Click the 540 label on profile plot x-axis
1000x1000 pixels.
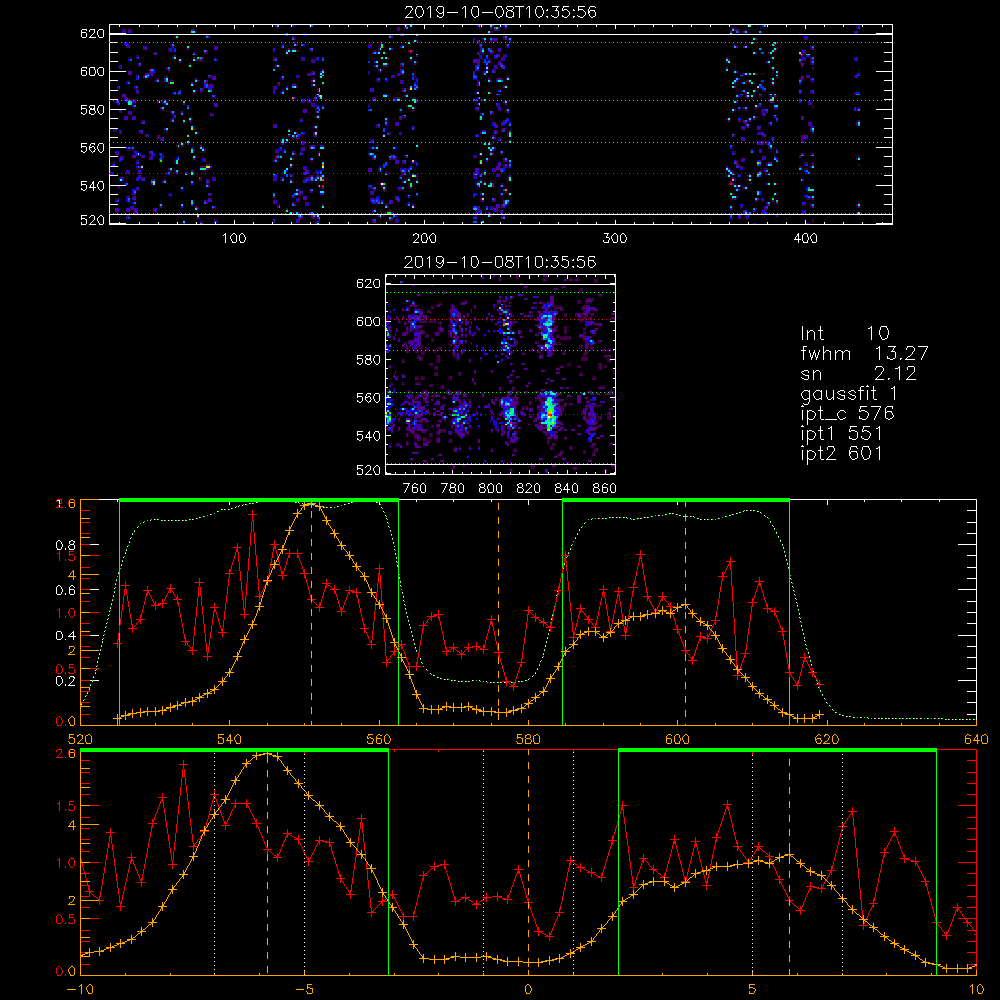coord(230,740)
